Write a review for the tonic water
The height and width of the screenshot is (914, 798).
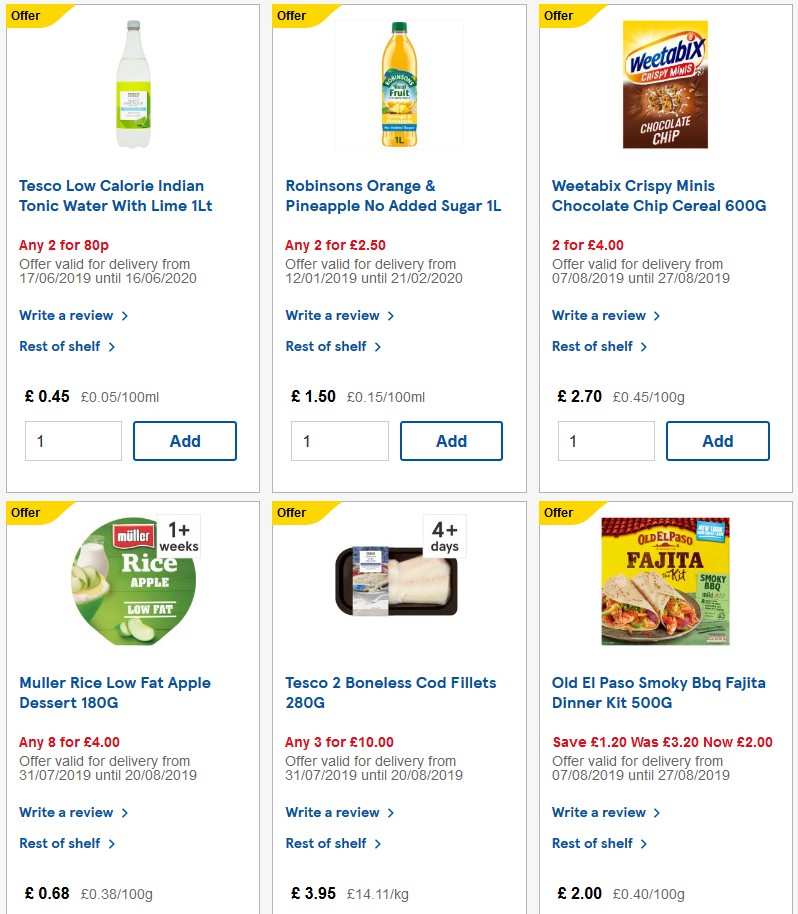coord(68,315)
